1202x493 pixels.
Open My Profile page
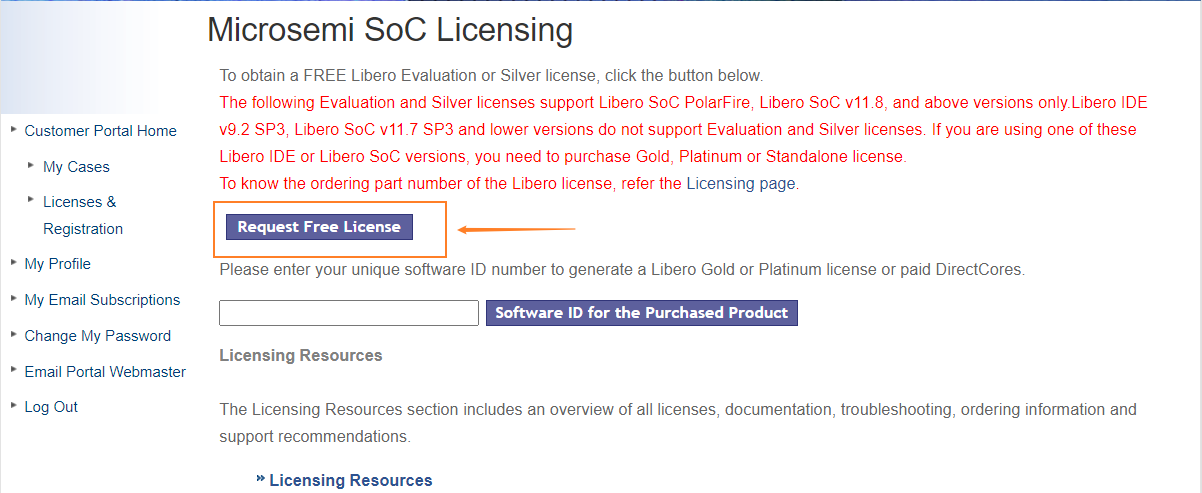(57, 264)
